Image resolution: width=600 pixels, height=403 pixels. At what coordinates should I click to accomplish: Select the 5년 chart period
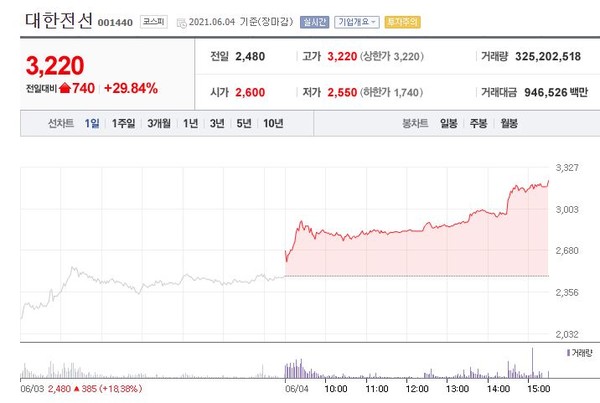pos(243,123)
